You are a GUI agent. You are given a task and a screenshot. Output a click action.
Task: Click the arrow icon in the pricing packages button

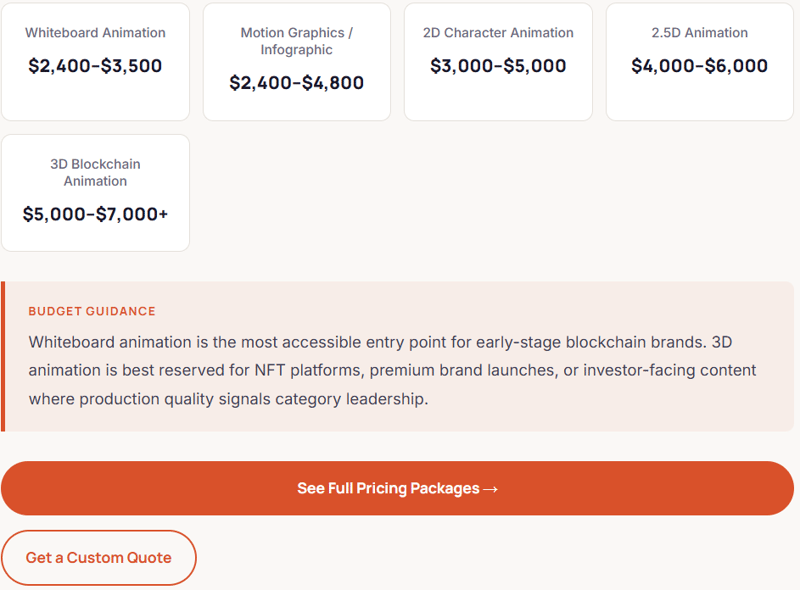(x=490, y=489)
